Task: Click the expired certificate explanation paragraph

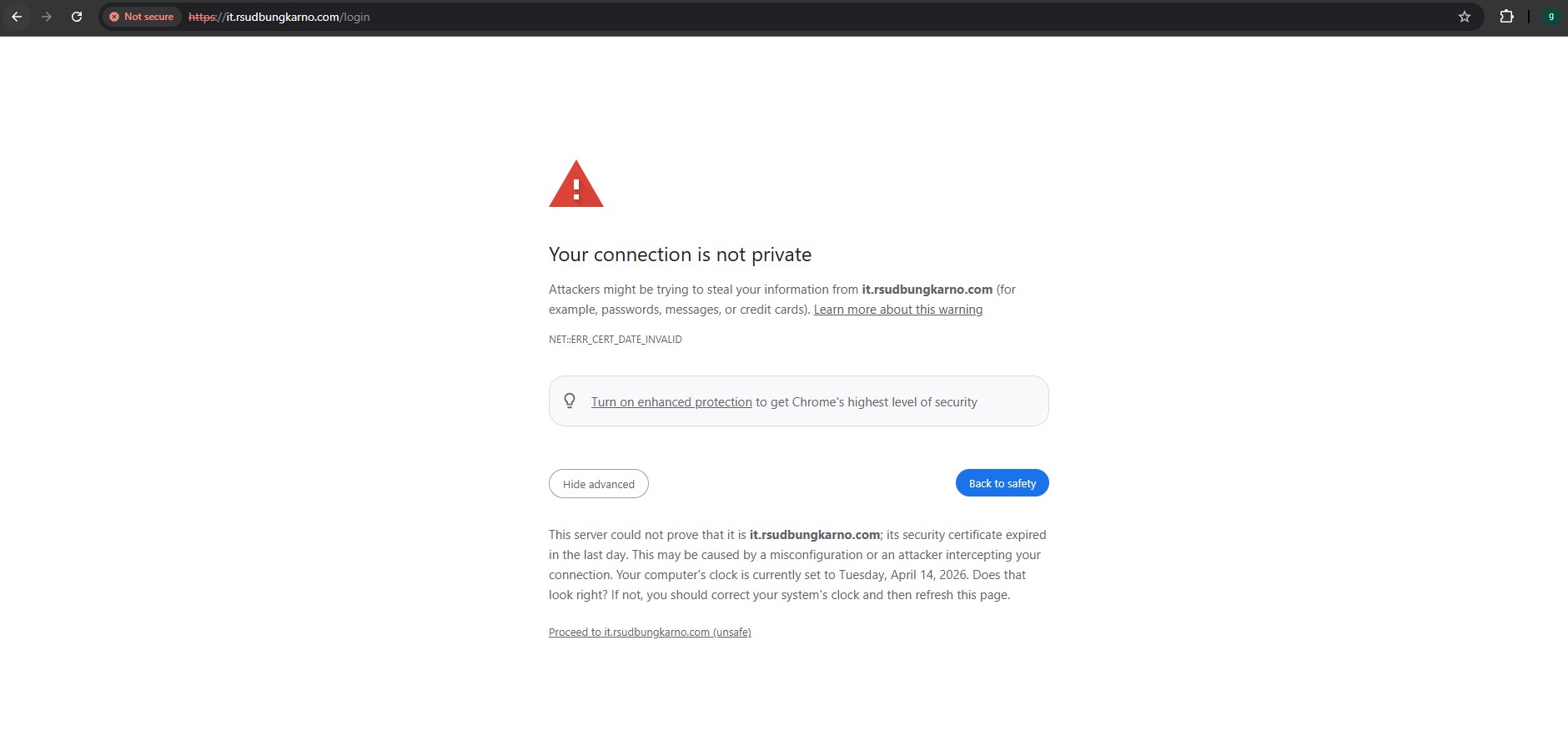Action: [x=797, y=565]
